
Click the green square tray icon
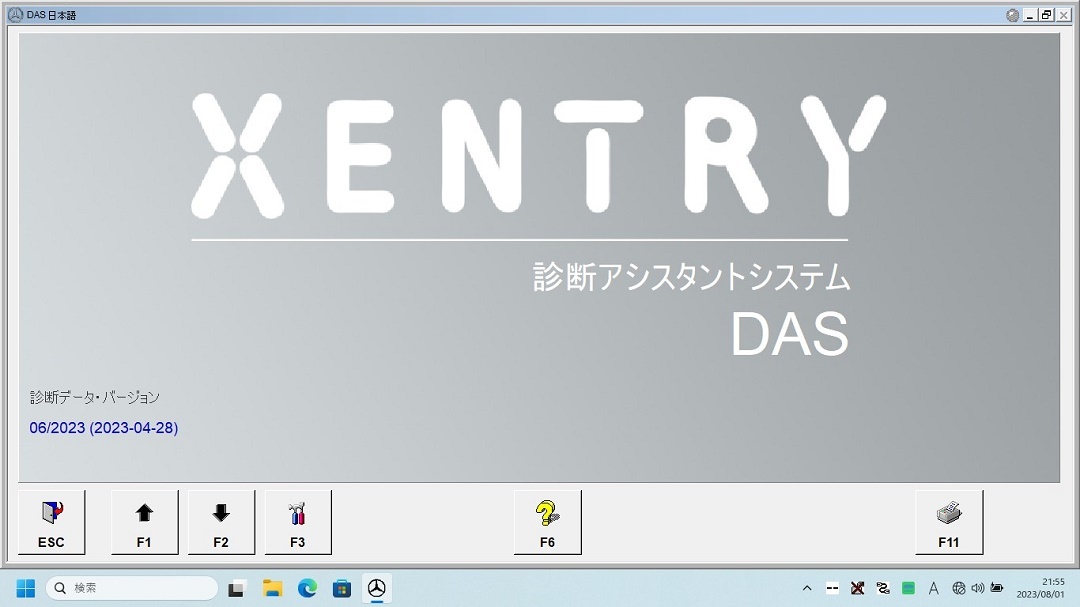[x=908, y=588]
